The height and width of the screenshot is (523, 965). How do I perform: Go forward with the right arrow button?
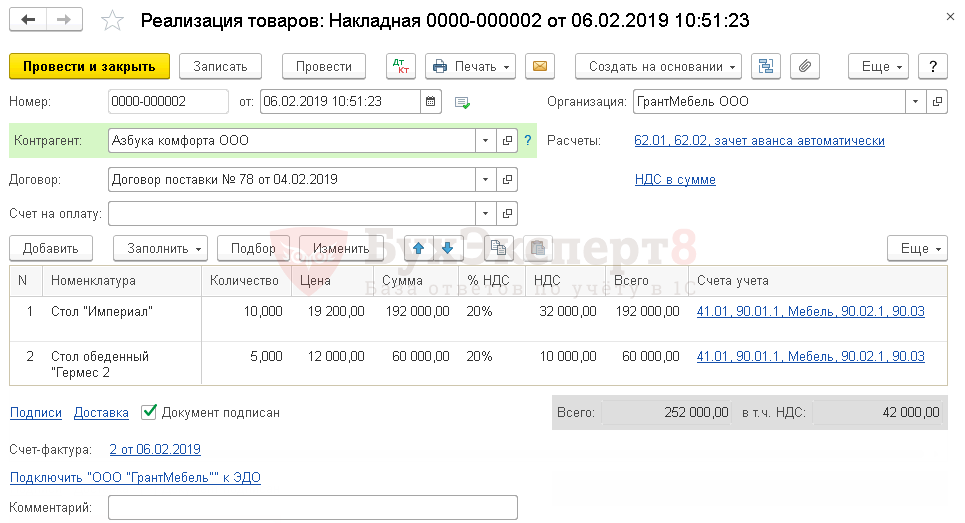click(x=64, y=20)
